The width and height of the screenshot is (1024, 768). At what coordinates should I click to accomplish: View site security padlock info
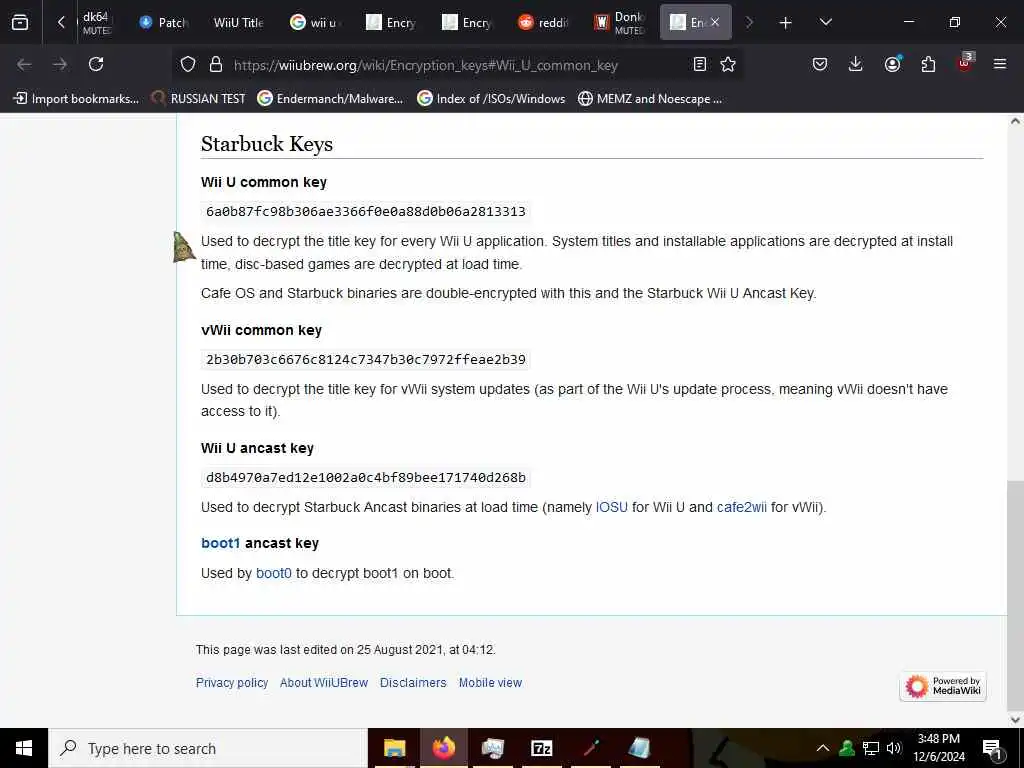pyautogui.click(x=216, y=64)
